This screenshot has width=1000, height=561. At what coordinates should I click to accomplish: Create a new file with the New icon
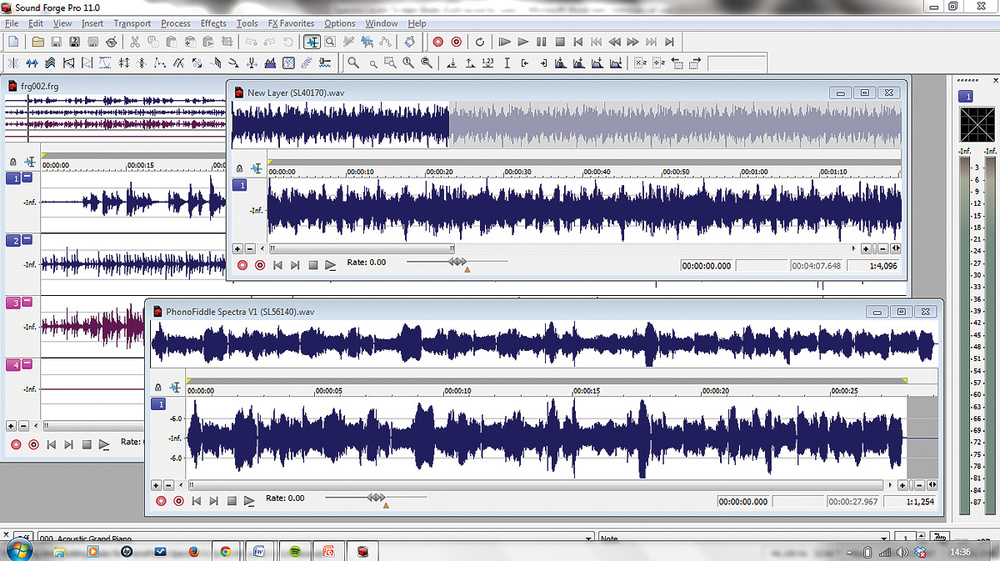coord(13,42)
